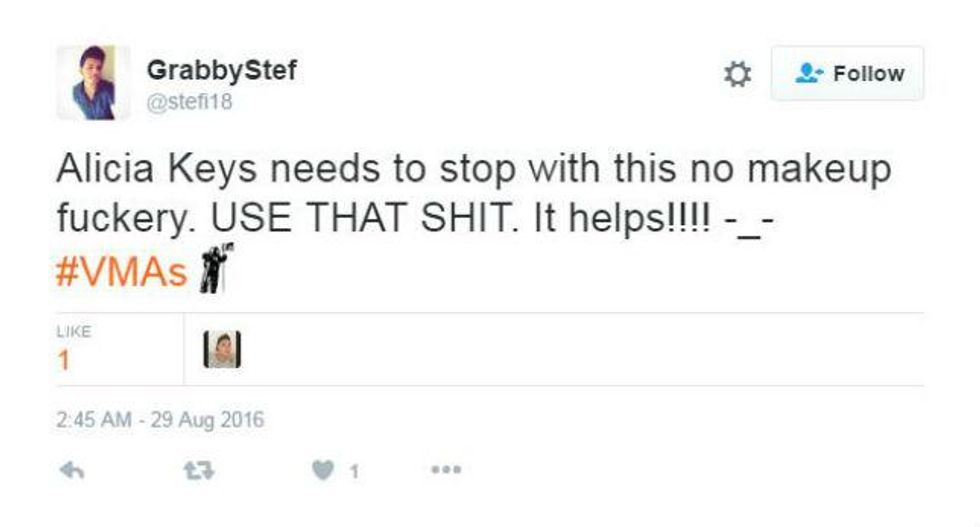Click the LIKE label above the count
The width and height of the screenshot is (980, 527).
coord(74,331)
